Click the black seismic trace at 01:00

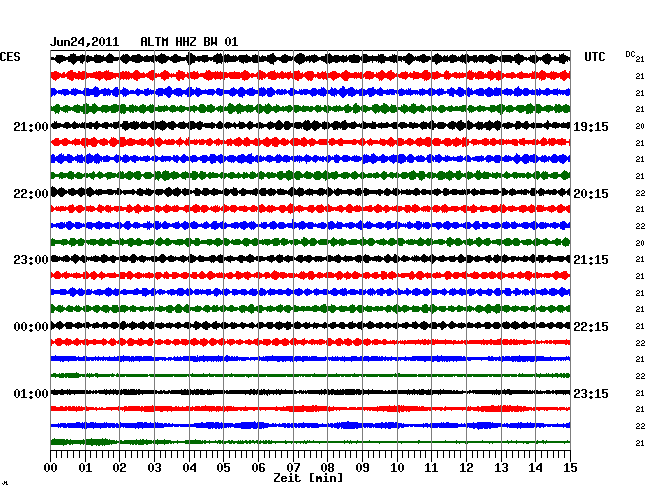[x=310, y=392]
